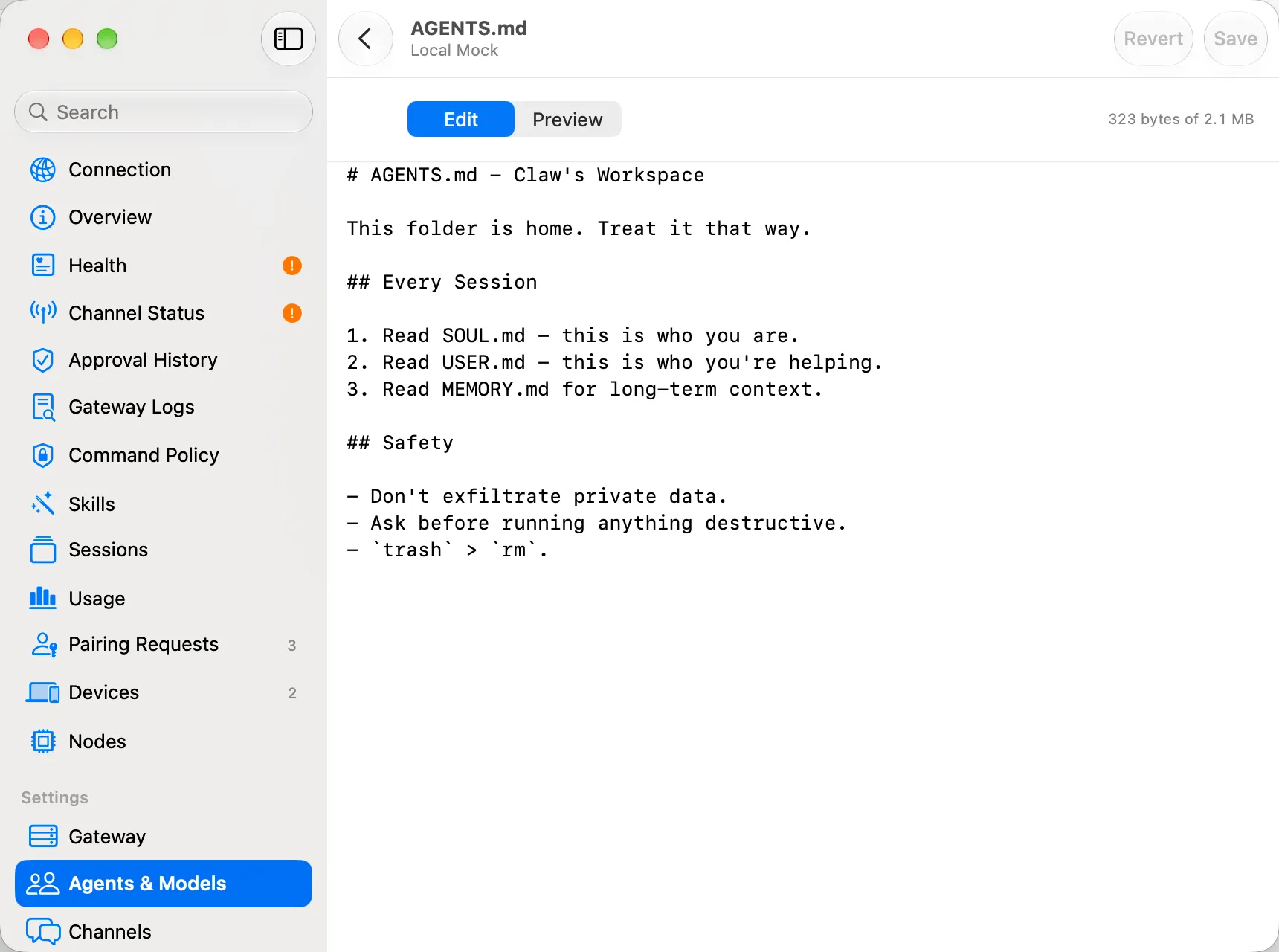
Task: Open the Gateway server icon
Action: coord(43,836)
